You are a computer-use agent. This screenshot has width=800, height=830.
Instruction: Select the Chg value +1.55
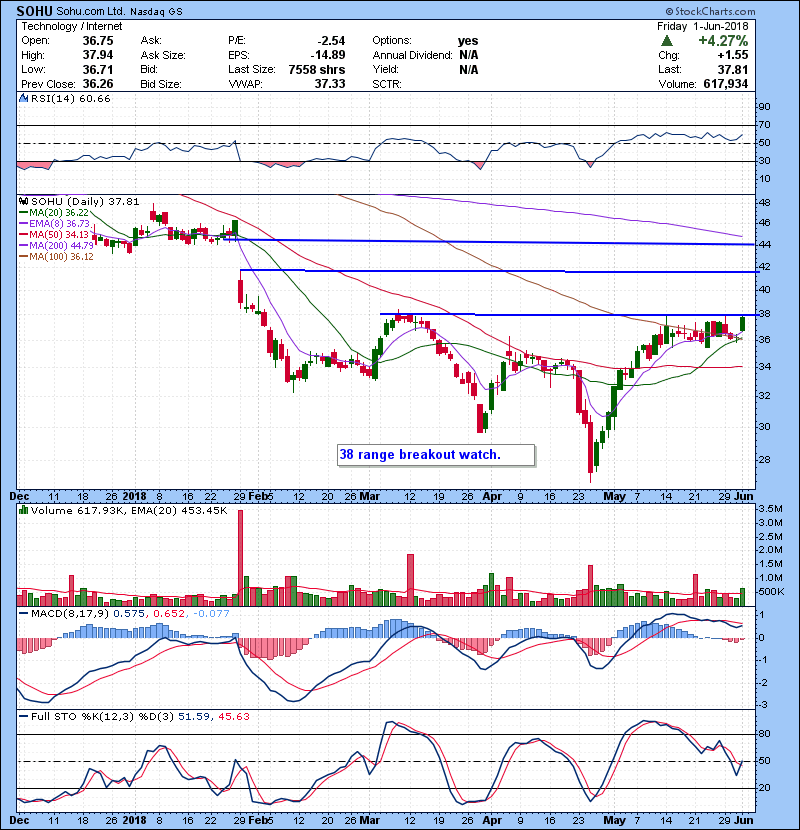[x=733, y=55]
